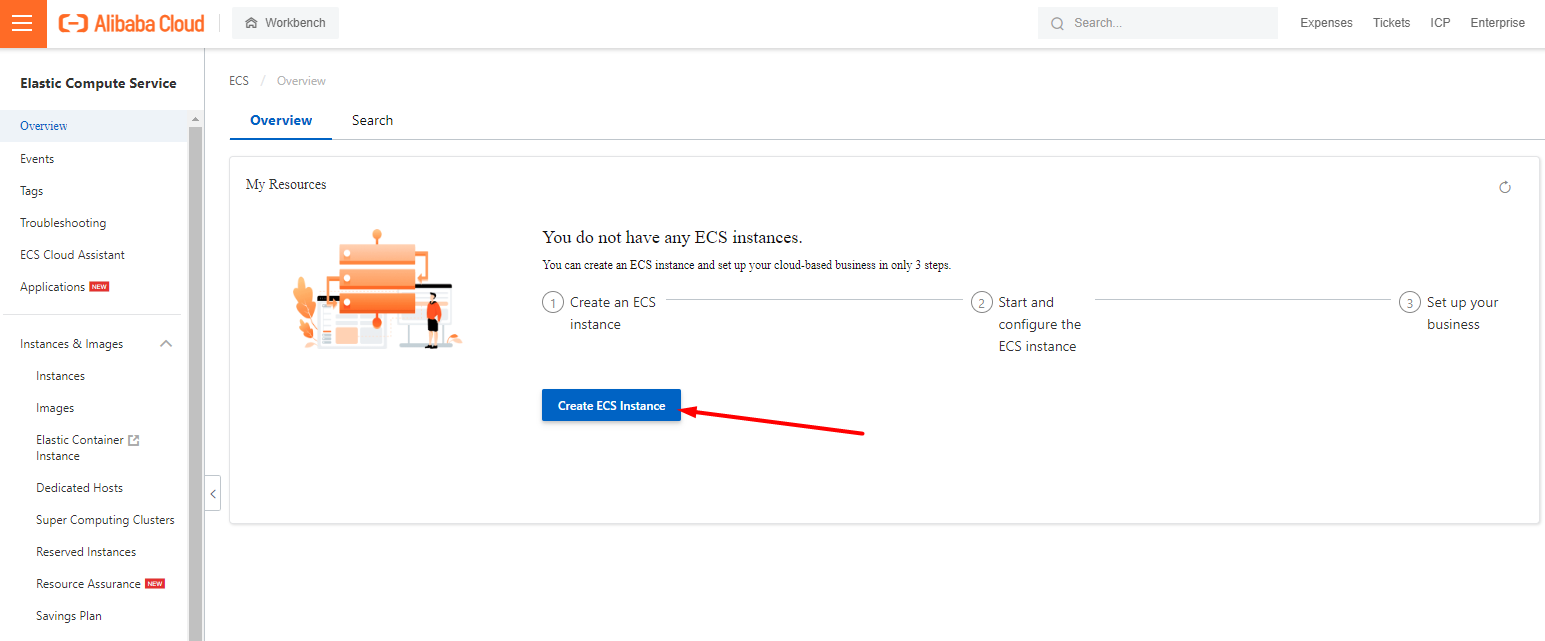Refresh the My Resources panel
Screen dimensions: 1545x641
click(1505, 187)
